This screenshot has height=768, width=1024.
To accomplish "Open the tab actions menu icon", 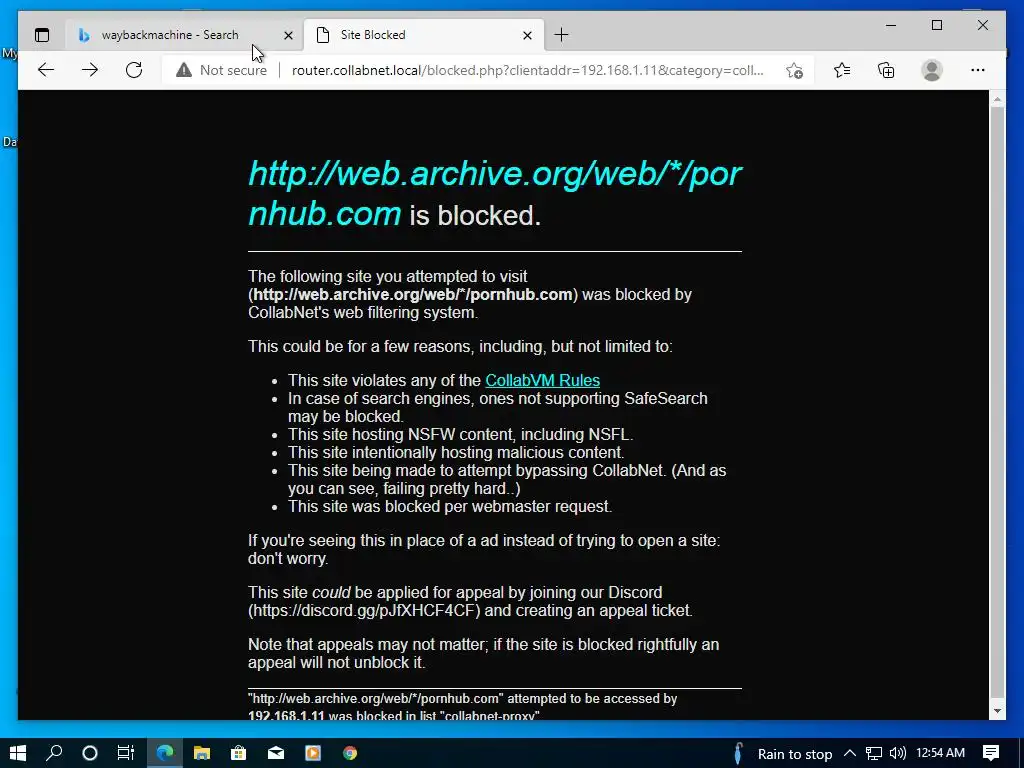I will pos(42,35).
